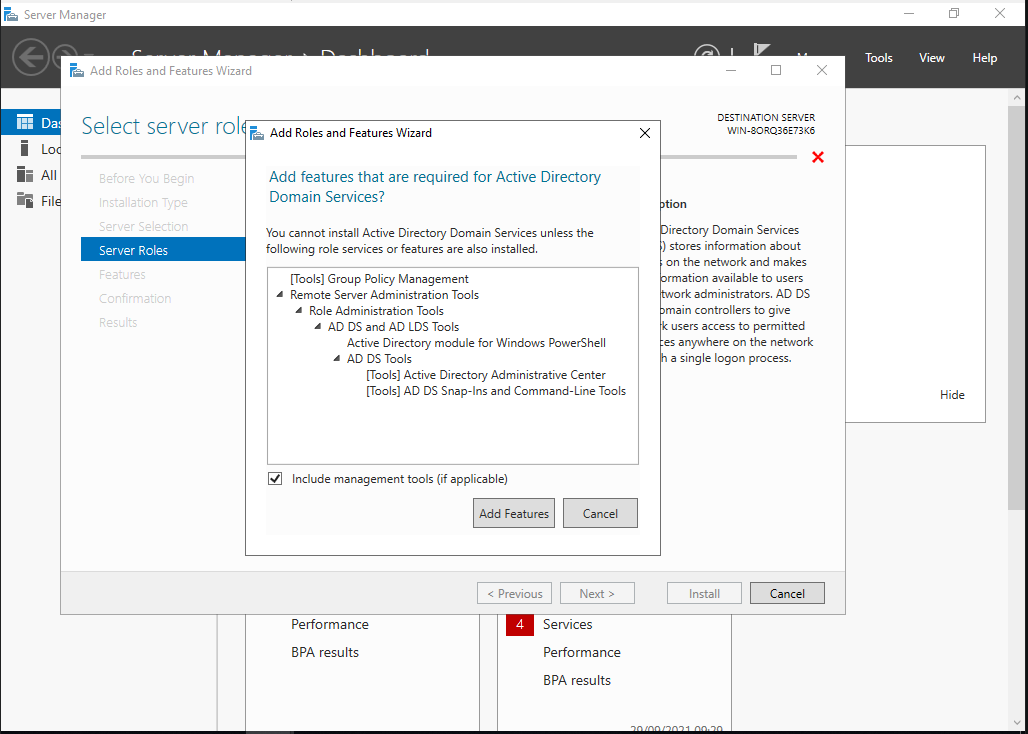1028x734 pixels.
Task: Open the left tile's Performance link
Action: [330, 625]
